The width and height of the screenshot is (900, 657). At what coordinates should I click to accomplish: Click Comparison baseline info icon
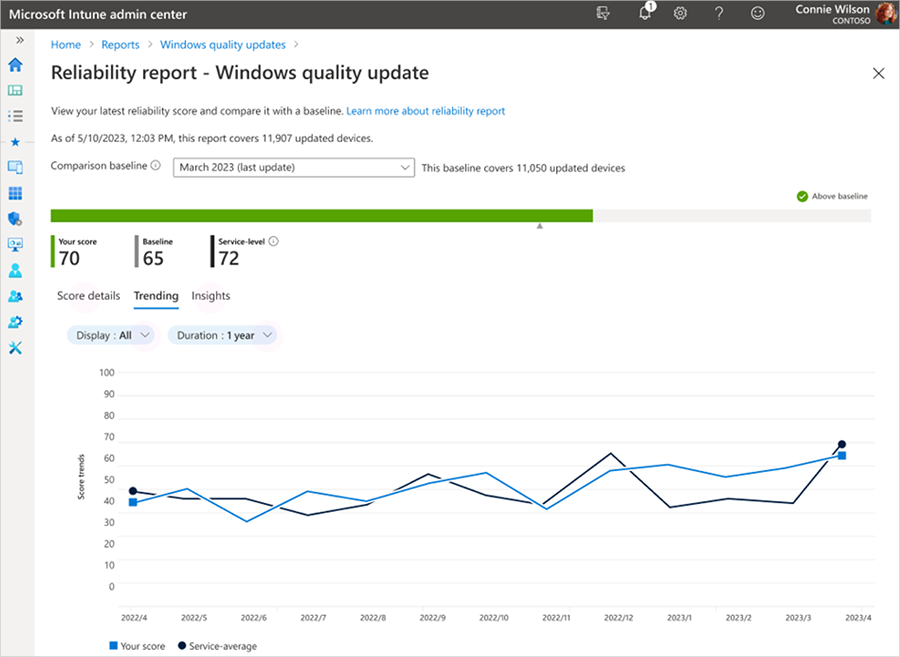[x=156, y=165]
